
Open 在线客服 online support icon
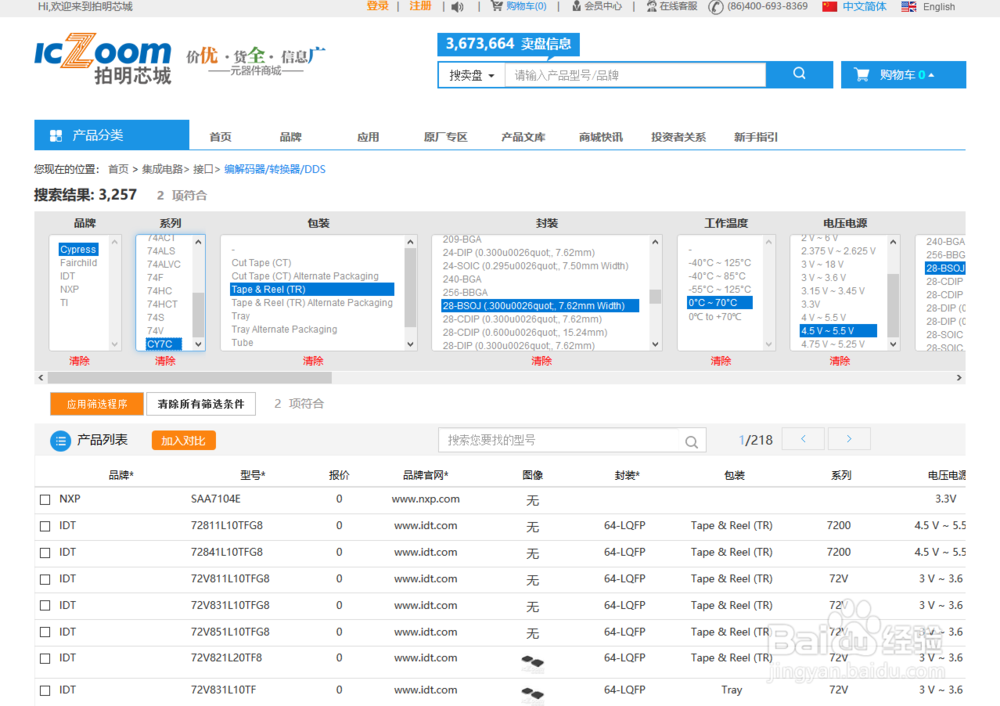651,6
